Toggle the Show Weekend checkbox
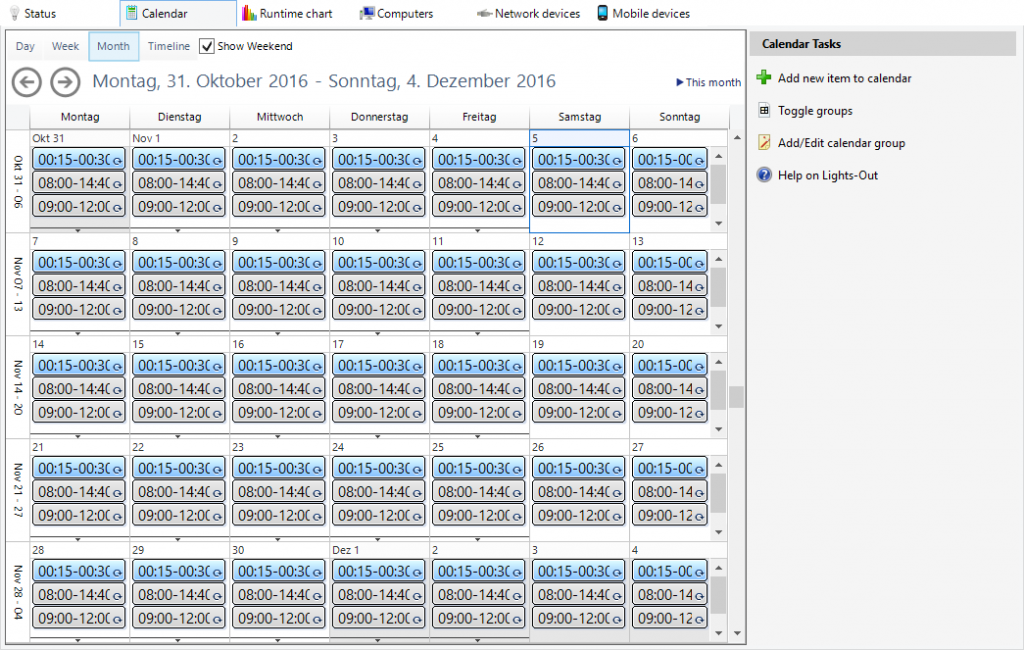Screen dimensions: 1024x650 click(207, 46)
